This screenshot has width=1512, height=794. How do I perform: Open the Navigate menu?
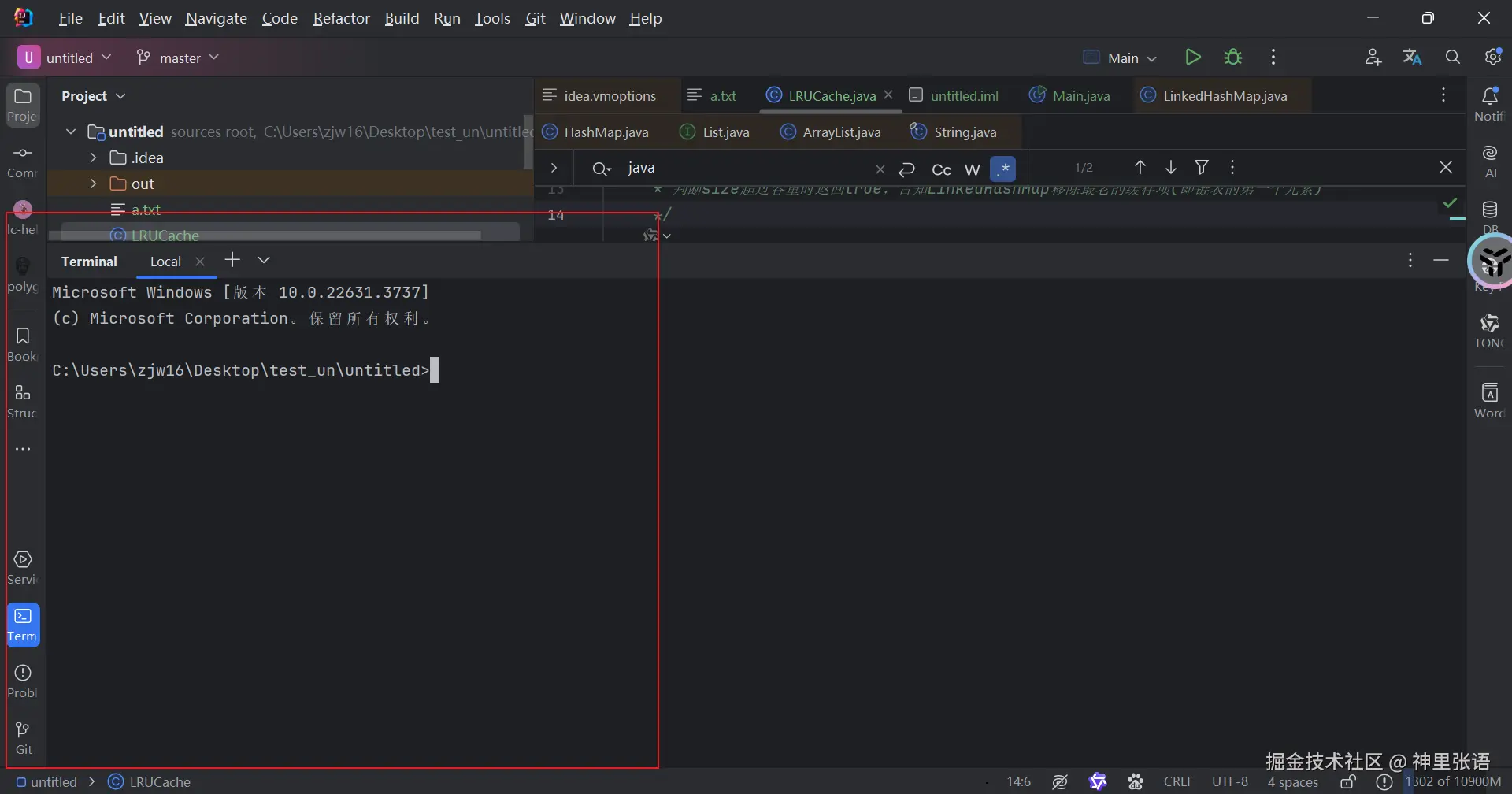[217, 18]
